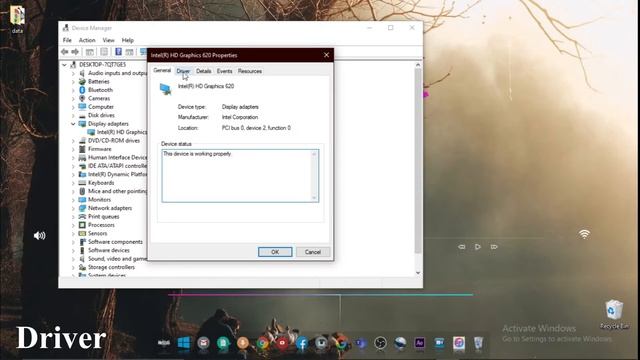Open the File menu in Device Manager
The image size is (640, 360).
coord(67,40)
